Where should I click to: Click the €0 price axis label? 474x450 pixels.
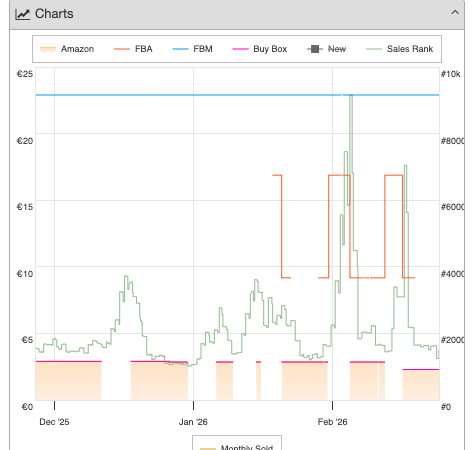(x=27, y=407)
